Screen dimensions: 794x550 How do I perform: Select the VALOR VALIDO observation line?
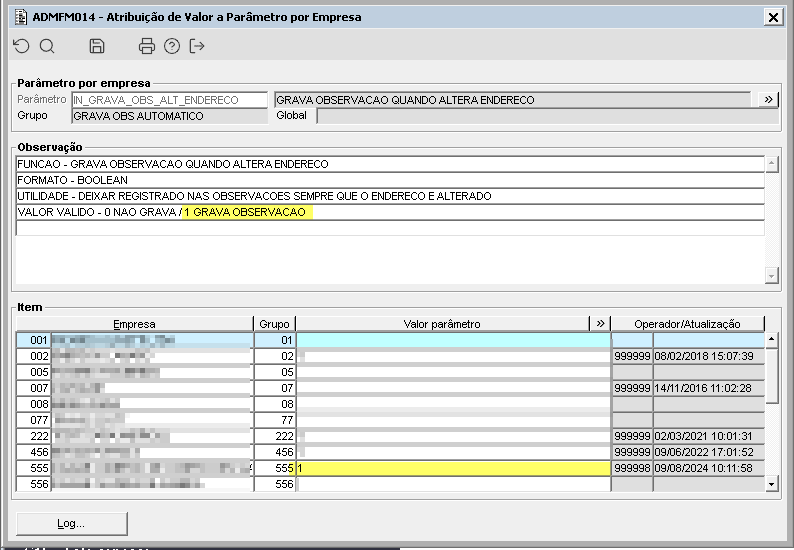pyautogui.click(x=390, y=212)
